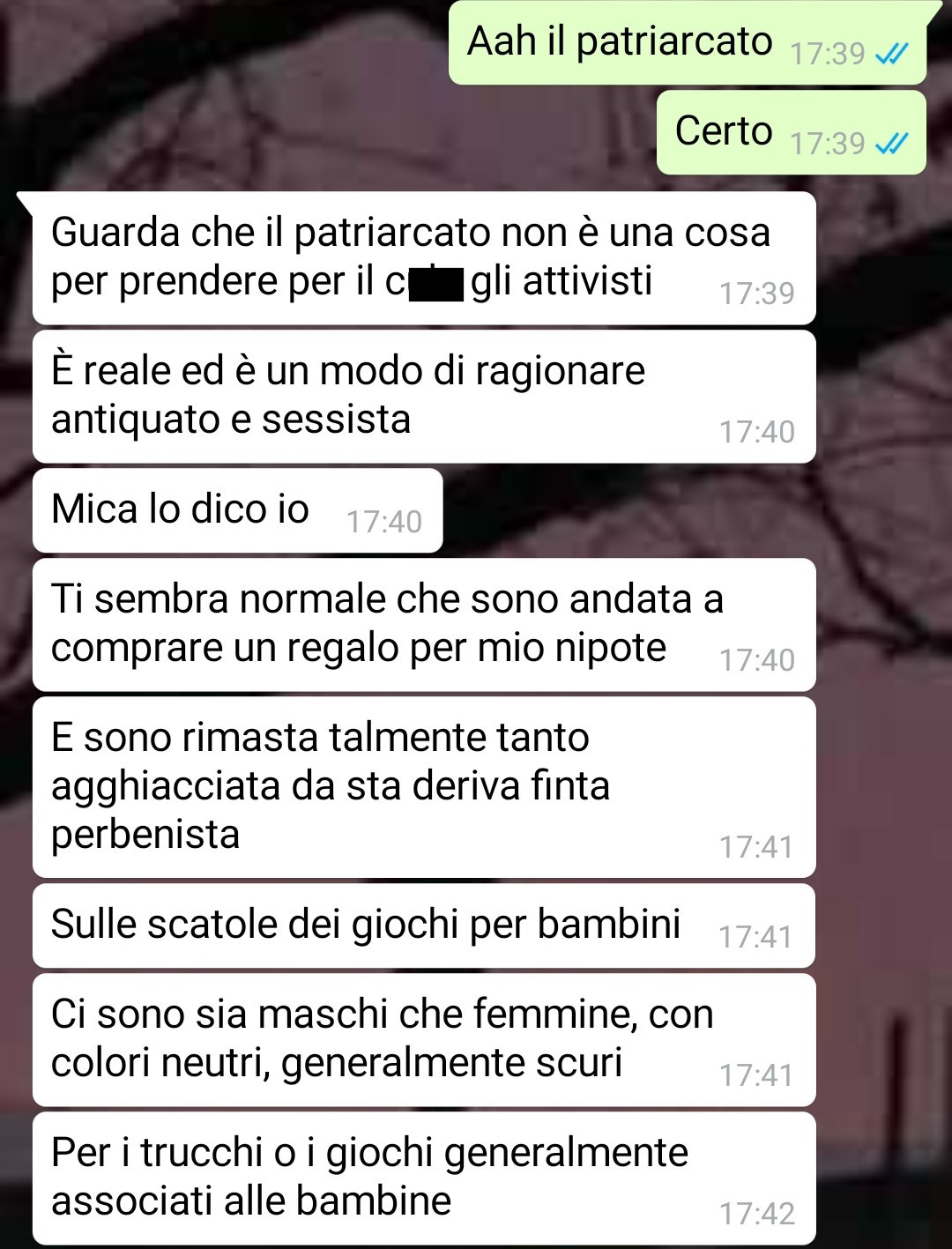This screenshot has height=1249, width=952.
Task: Tap the 'Aah il patriarcato' sent message
Action: point(688,42)
